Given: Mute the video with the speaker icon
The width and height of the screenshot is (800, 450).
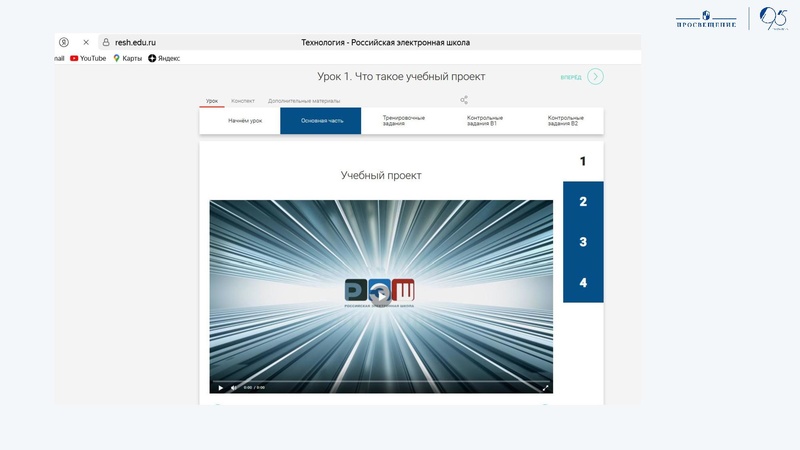Looking at the screenshot, I should 234,387.
